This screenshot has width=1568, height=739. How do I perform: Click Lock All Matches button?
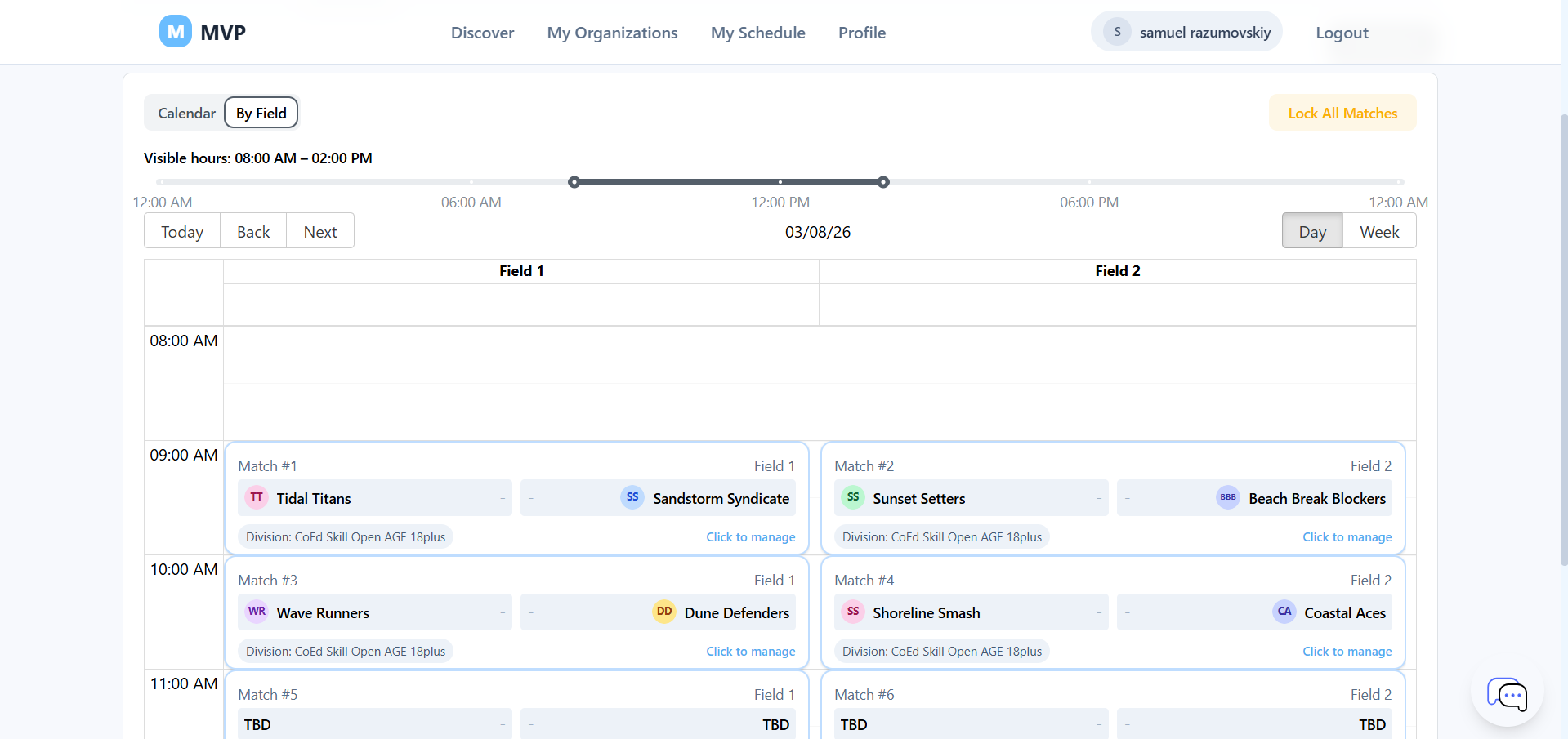pyautogui.click(x=1342, y=113)
